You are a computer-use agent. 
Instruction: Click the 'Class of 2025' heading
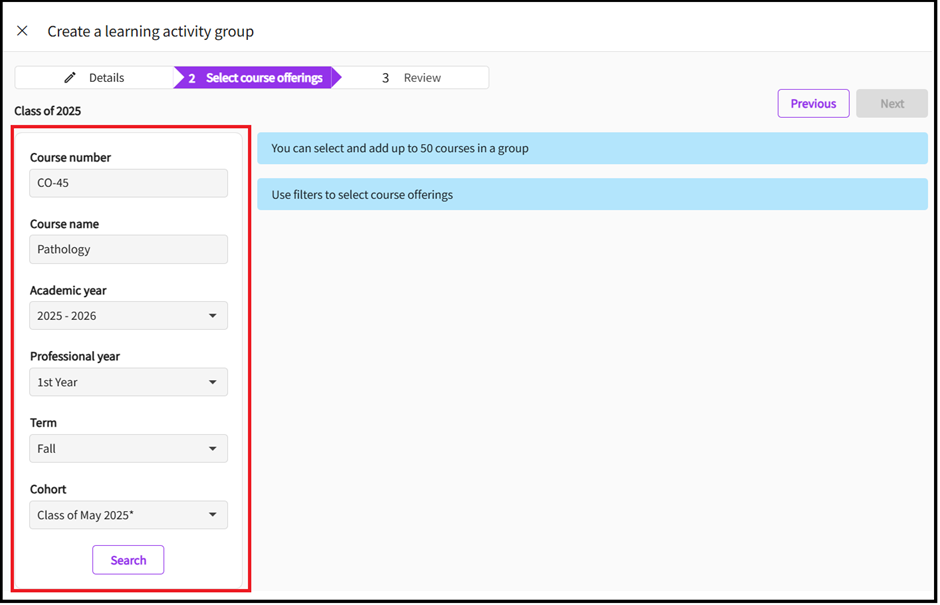point(48,111)
